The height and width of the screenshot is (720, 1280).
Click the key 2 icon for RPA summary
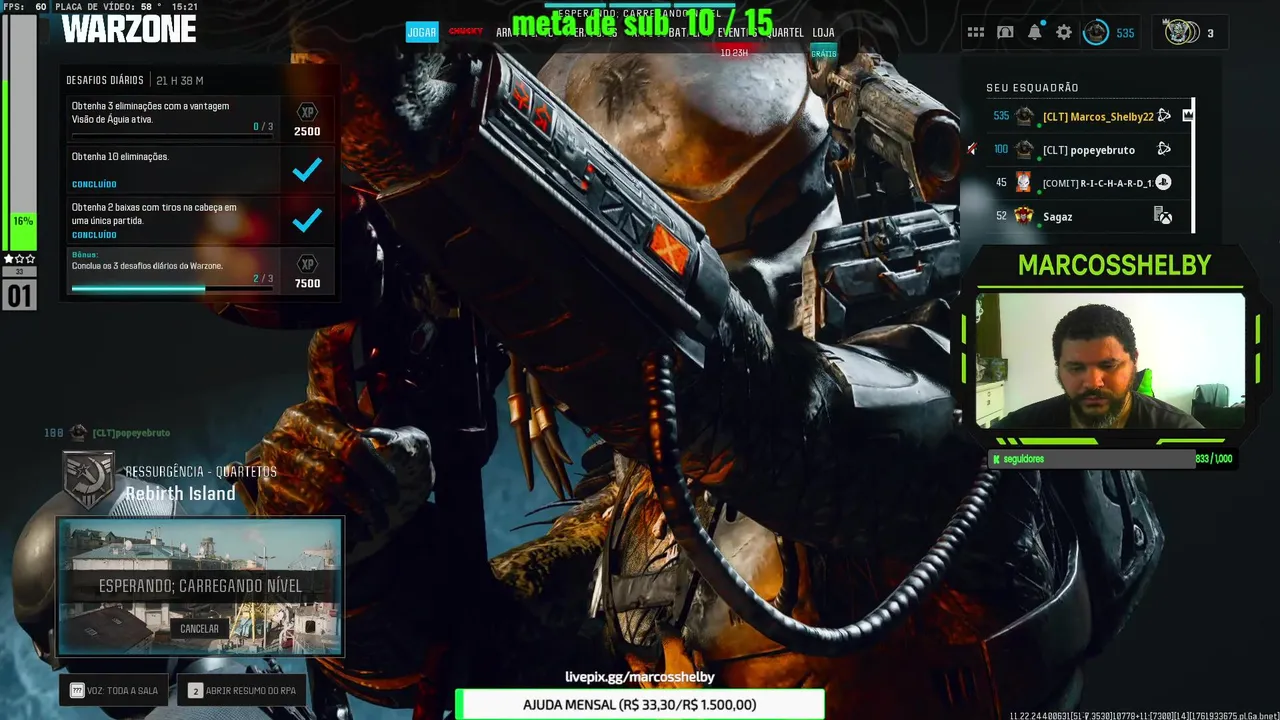click(x=196, y=690)
